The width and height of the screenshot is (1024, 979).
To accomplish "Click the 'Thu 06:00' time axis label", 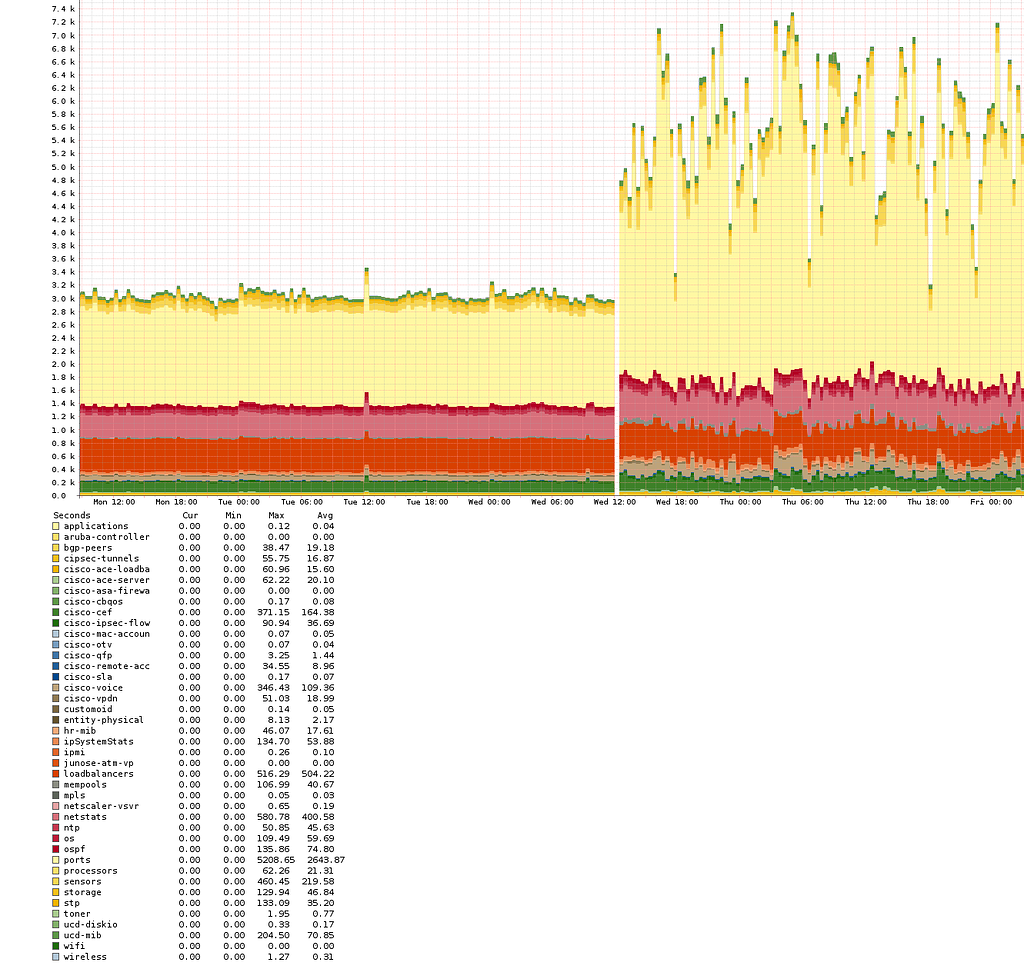I will (x=803, y=502).
